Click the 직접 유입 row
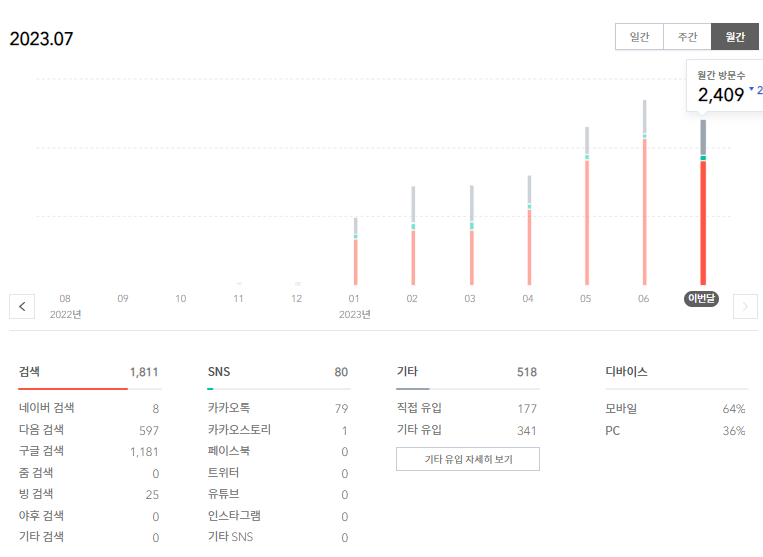This screenshot has height=557, width=763. coord(468,408)
